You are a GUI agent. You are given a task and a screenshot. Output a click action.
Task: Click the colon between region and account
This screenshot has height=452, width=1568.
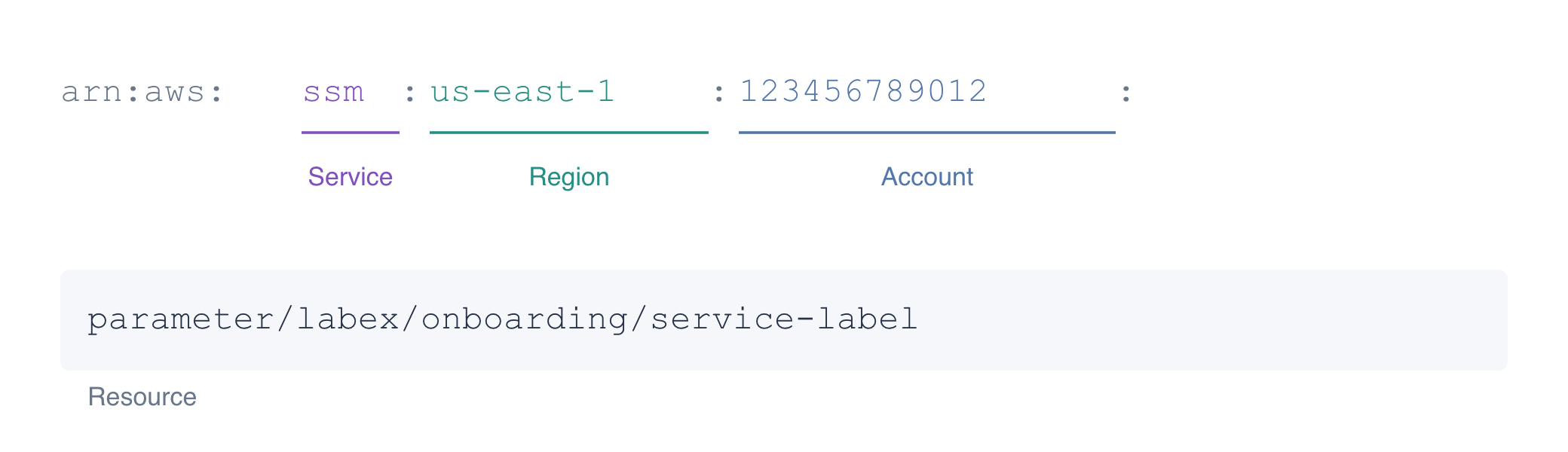pyautogui.click(x=719, y=93)
